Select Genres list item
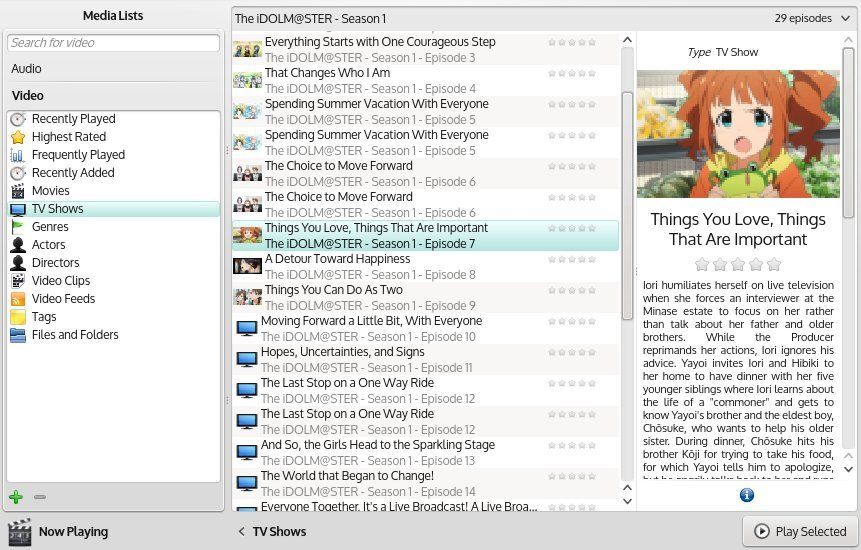The image size is (861, 550). [113, 227]
